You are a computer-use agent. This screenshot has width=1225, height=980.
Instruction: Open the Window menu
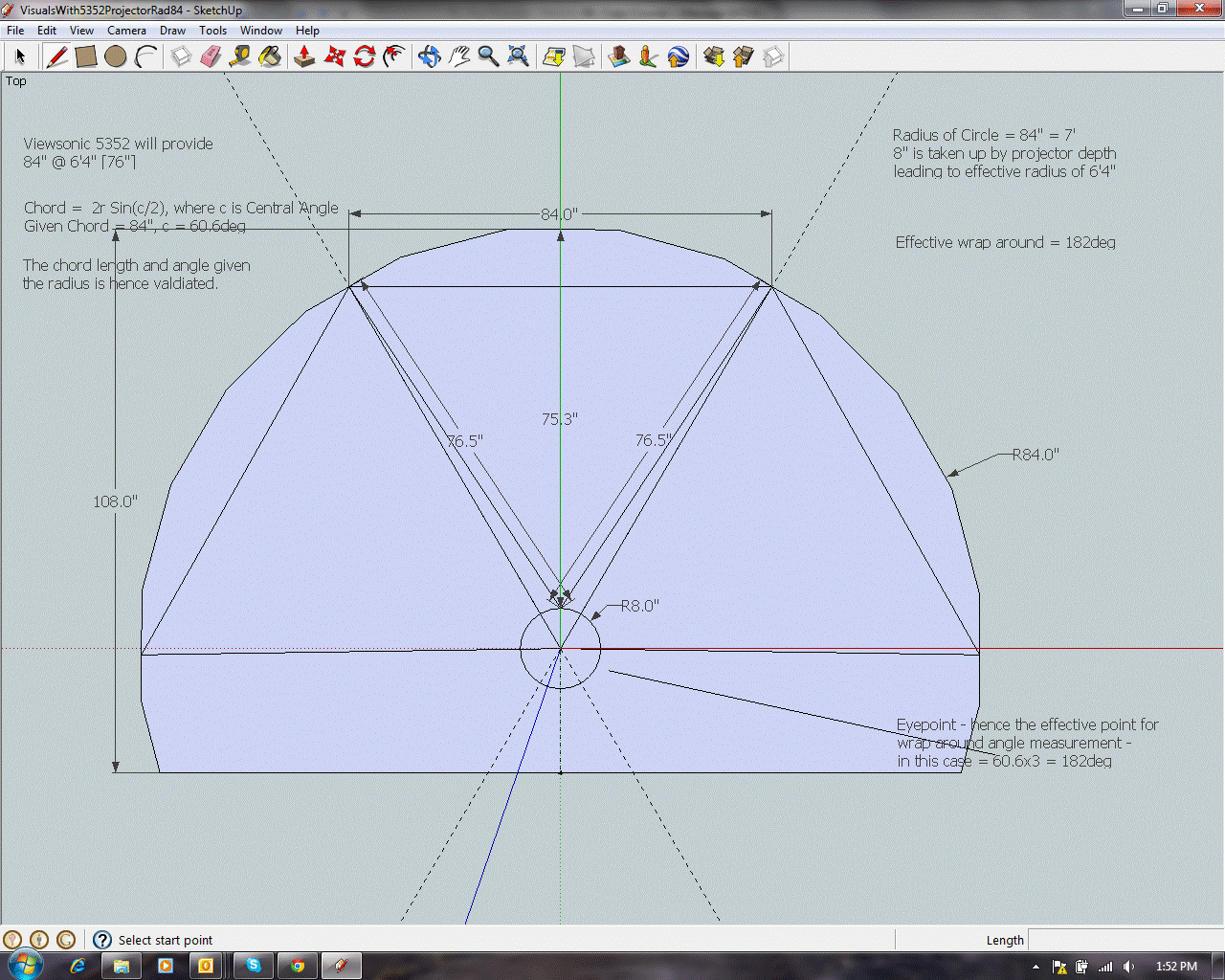[261, 31]
